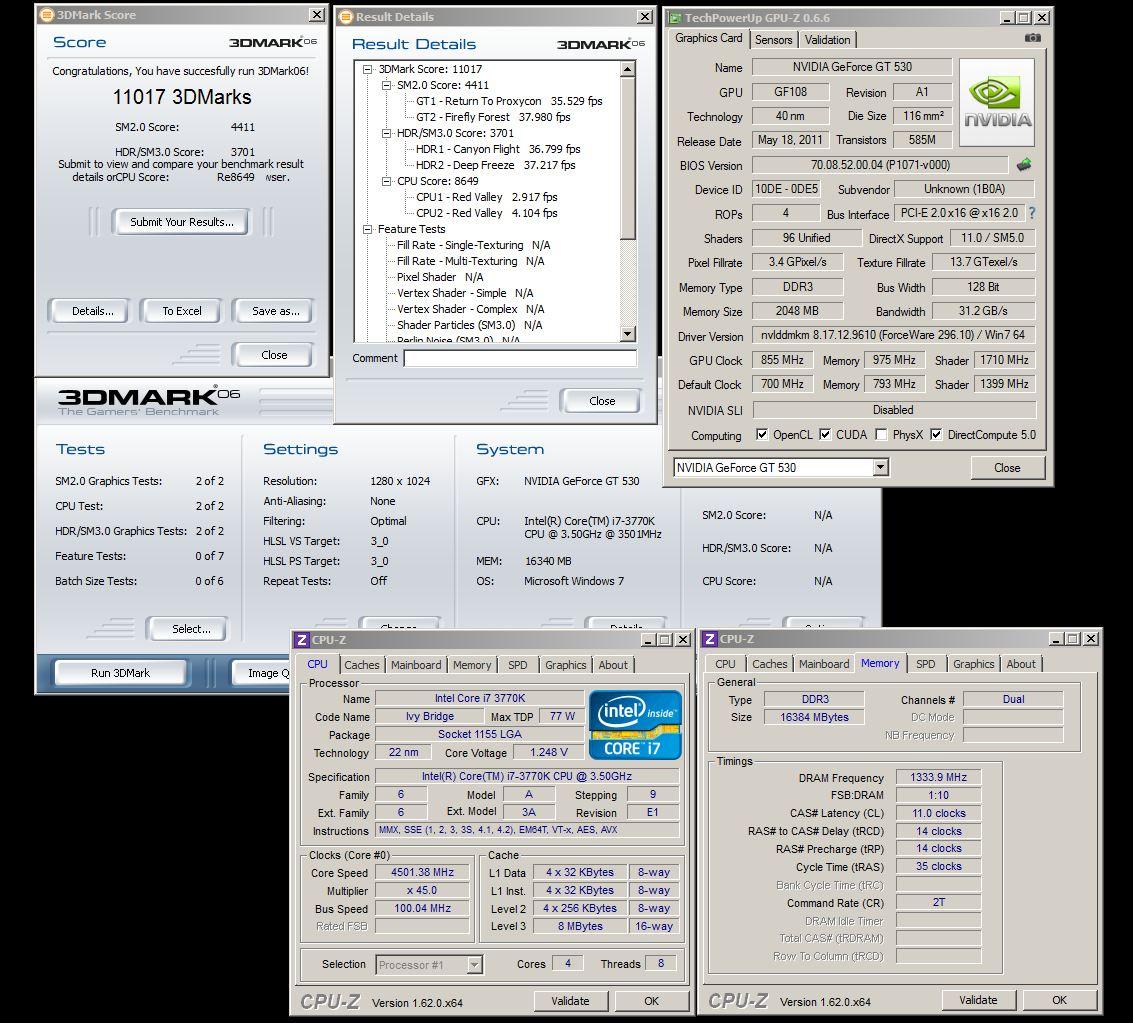Collapse the HDR/SM3.0 Score 3701 node
The height and width of the screenshot is (1023, 1133).
(x=386, y=133)
